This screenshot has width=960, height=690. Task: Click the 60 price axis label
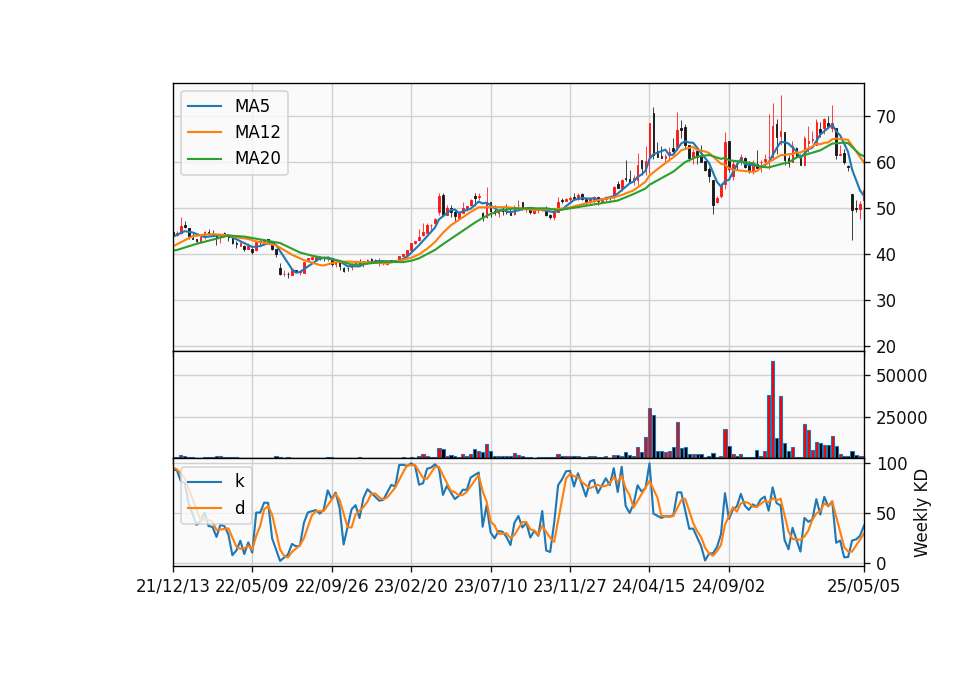[885, 163]
